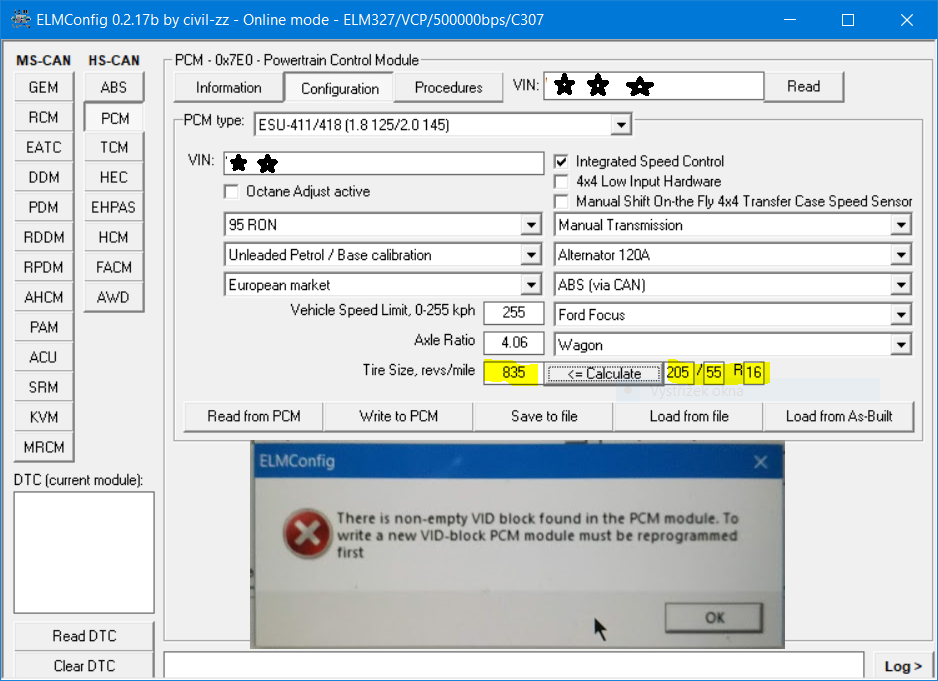Click the Calculate tire size button

point(604,374)
